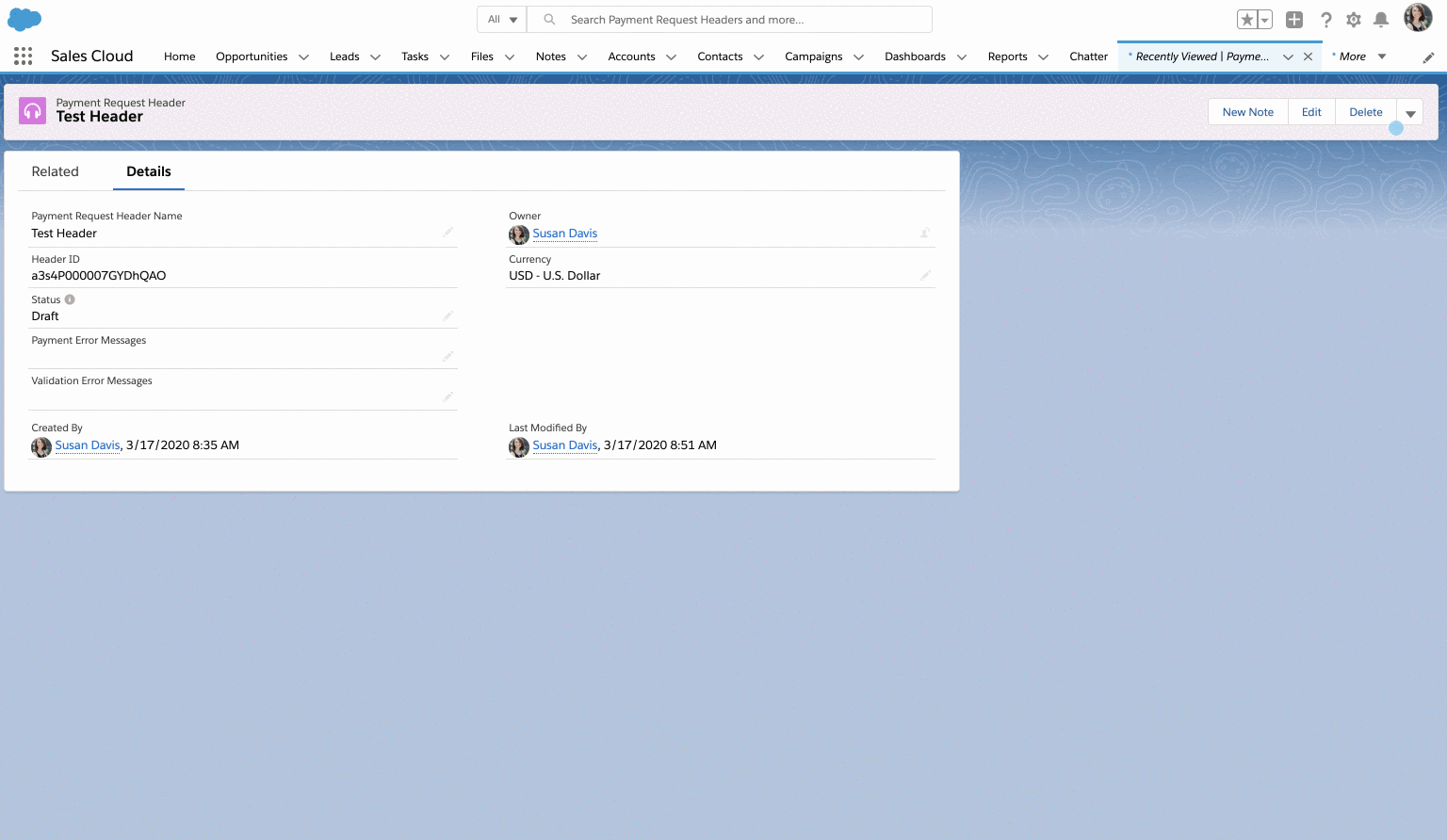Expand the Opportunities tab dropdown

(303, 57)
